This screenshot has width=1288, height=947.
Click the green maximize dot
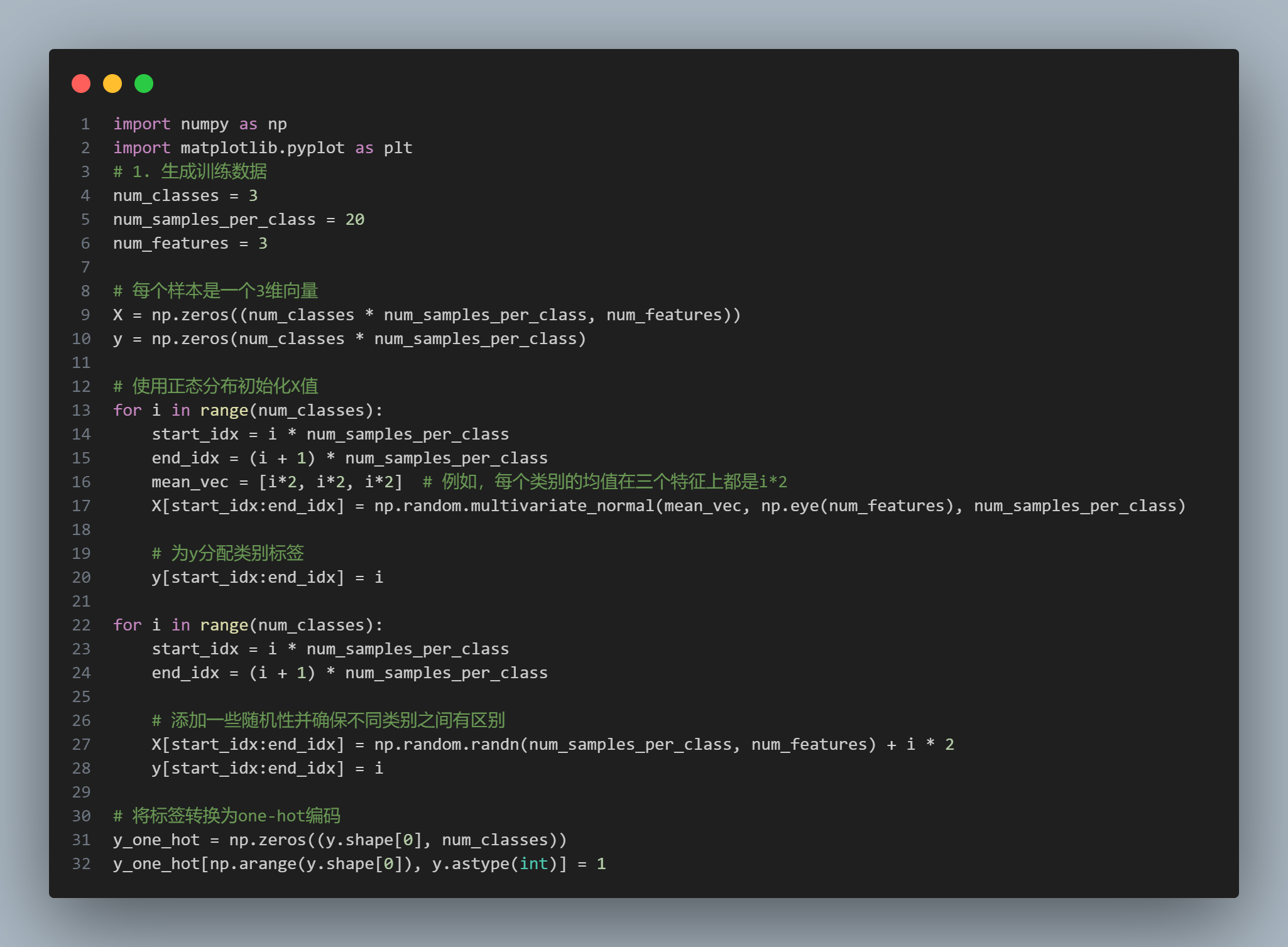144,84
